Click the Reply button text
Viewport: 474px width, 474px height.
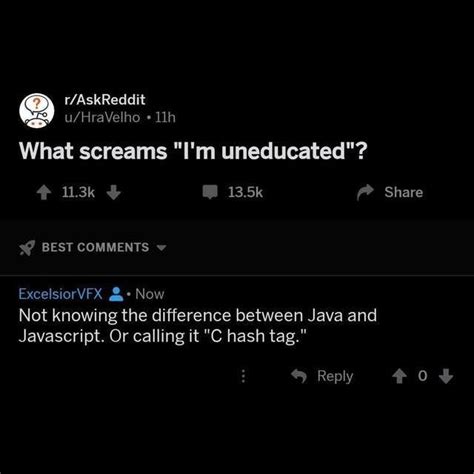335,376
